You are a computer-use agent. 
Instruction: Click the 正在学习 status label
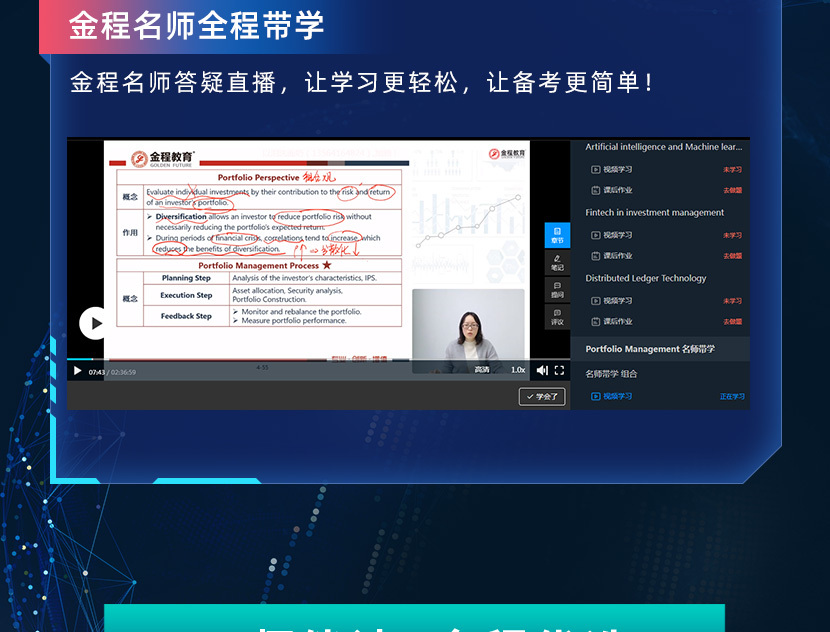pyautogui.click(x=732, y=396)
